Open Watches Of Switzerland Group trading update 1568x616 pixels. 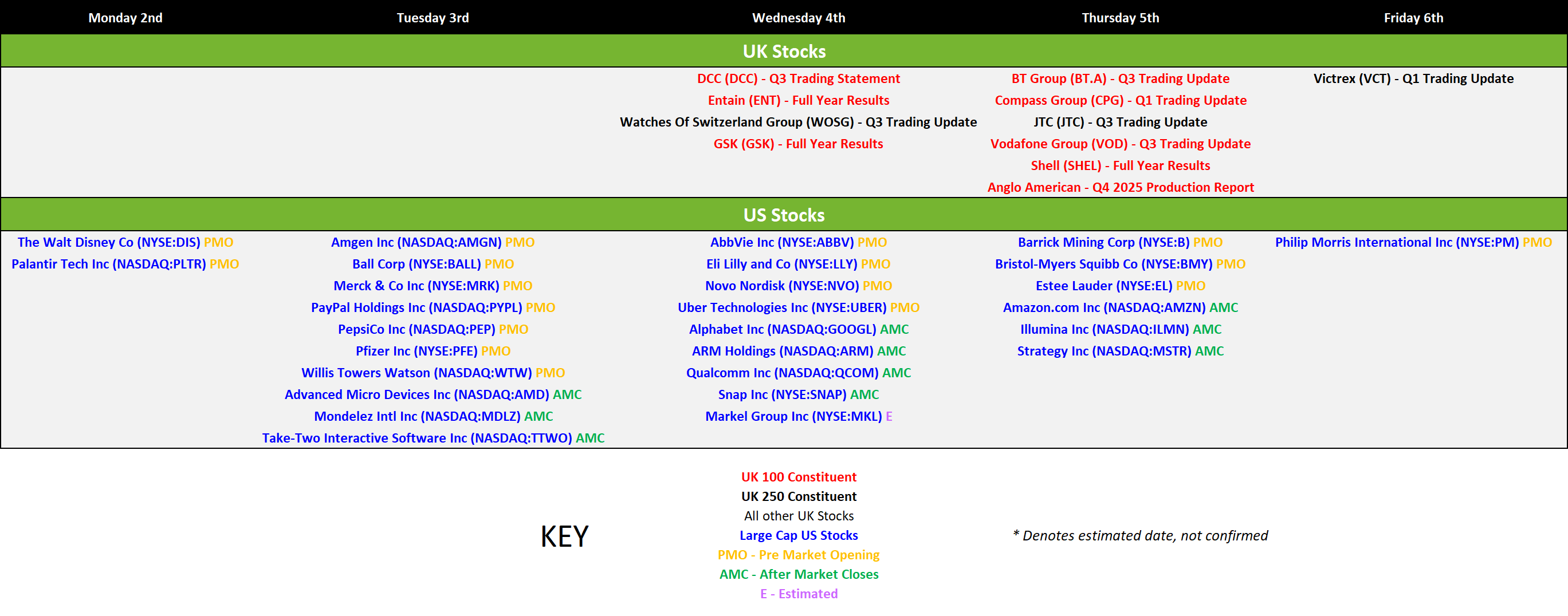click(798, 123)
